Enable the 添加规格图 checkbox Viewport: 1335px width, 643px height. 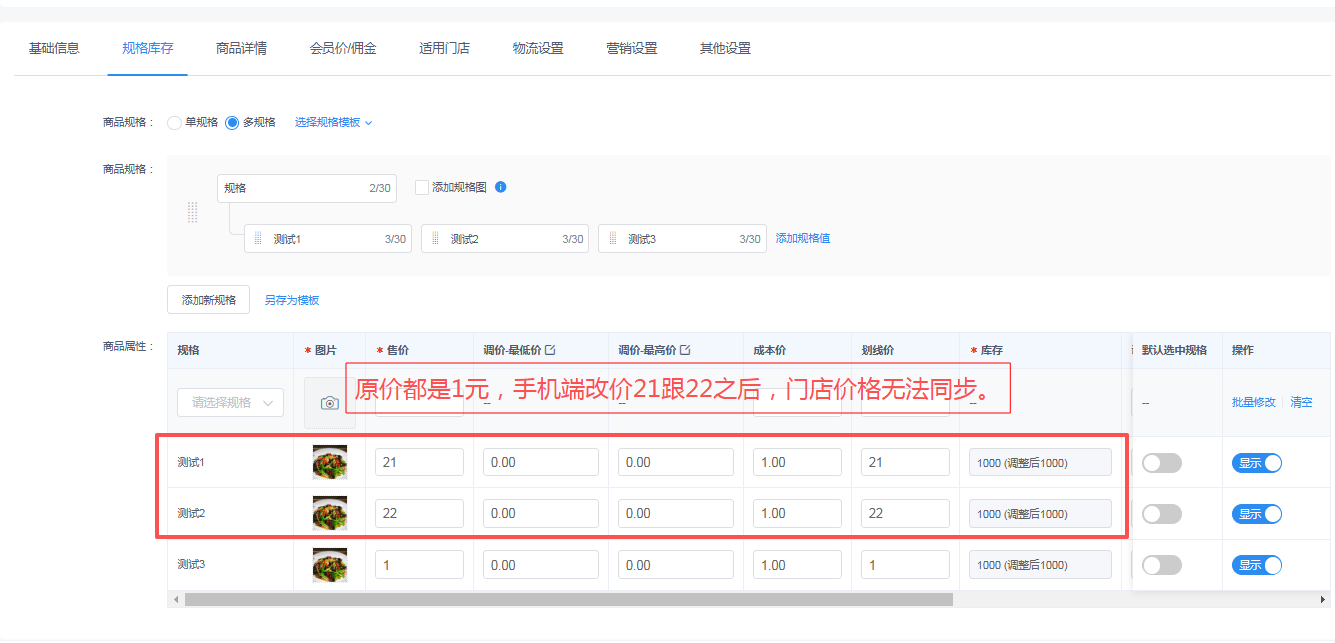coord(422,187)
